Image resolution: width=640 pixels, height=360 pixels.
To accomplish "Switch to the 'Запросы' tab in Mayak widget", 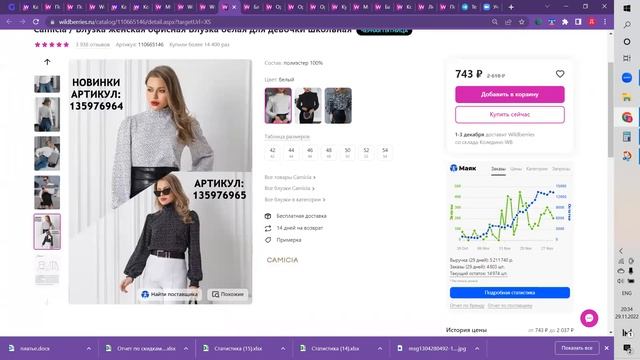I will 561,169.
